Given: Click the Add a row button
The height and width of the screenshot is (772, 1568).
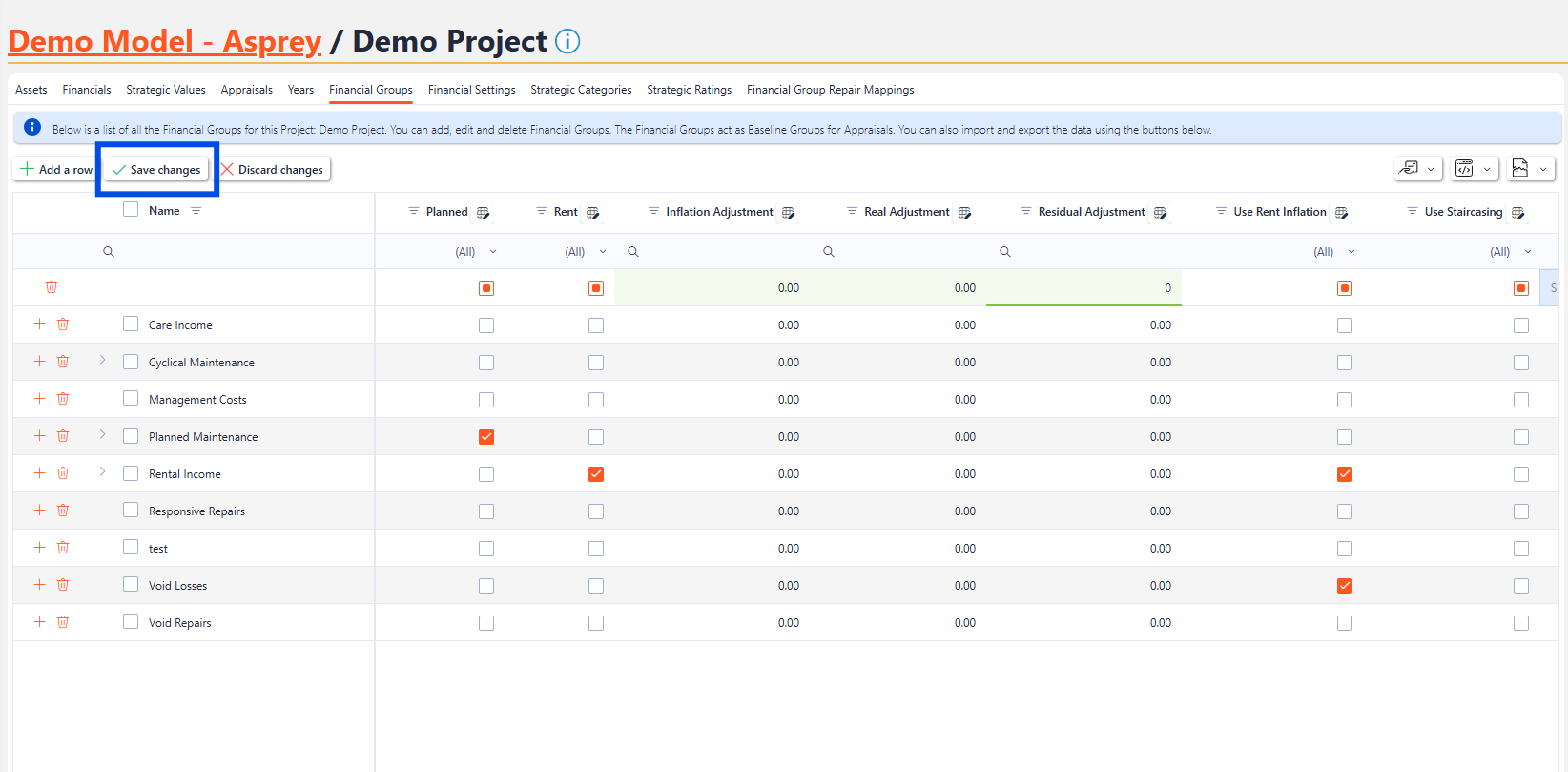Looking at the screenshot, I should tap(56, 170).
